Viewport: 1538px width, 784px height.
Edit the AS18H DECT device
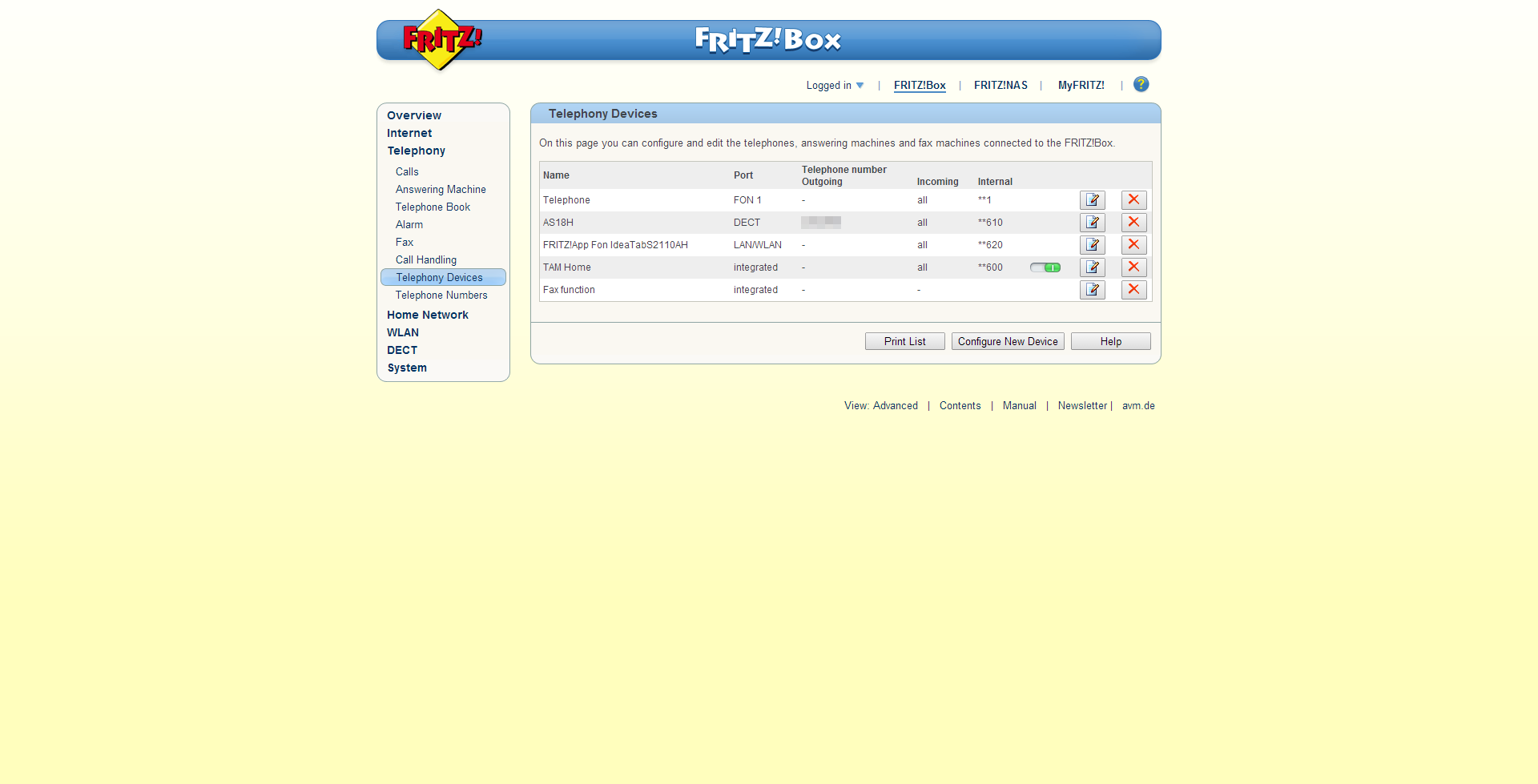pos(1093,223)
